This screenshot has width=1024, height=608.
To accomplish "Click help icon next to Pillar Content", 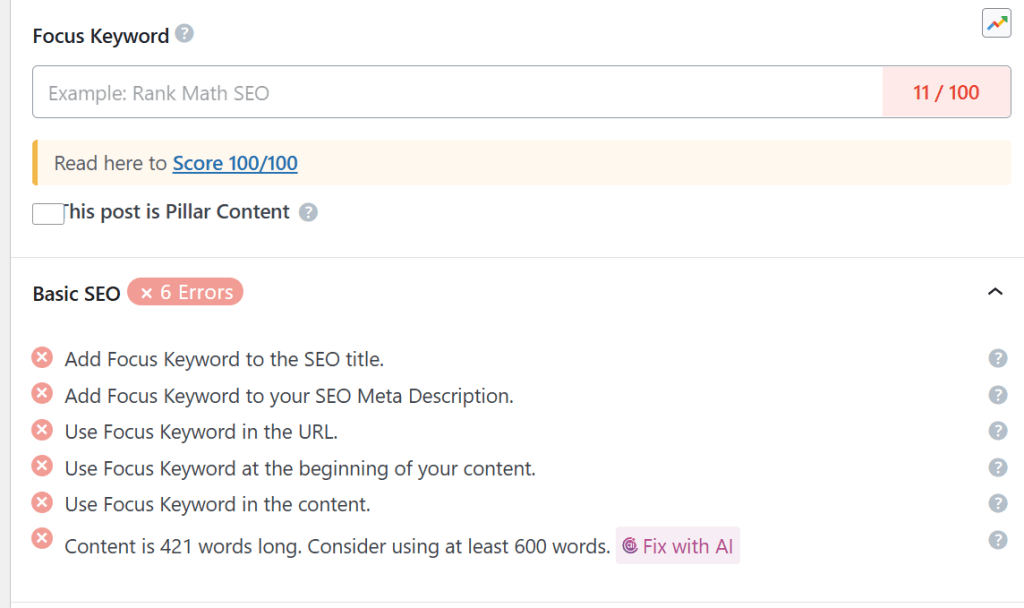I will coord(308,212).
